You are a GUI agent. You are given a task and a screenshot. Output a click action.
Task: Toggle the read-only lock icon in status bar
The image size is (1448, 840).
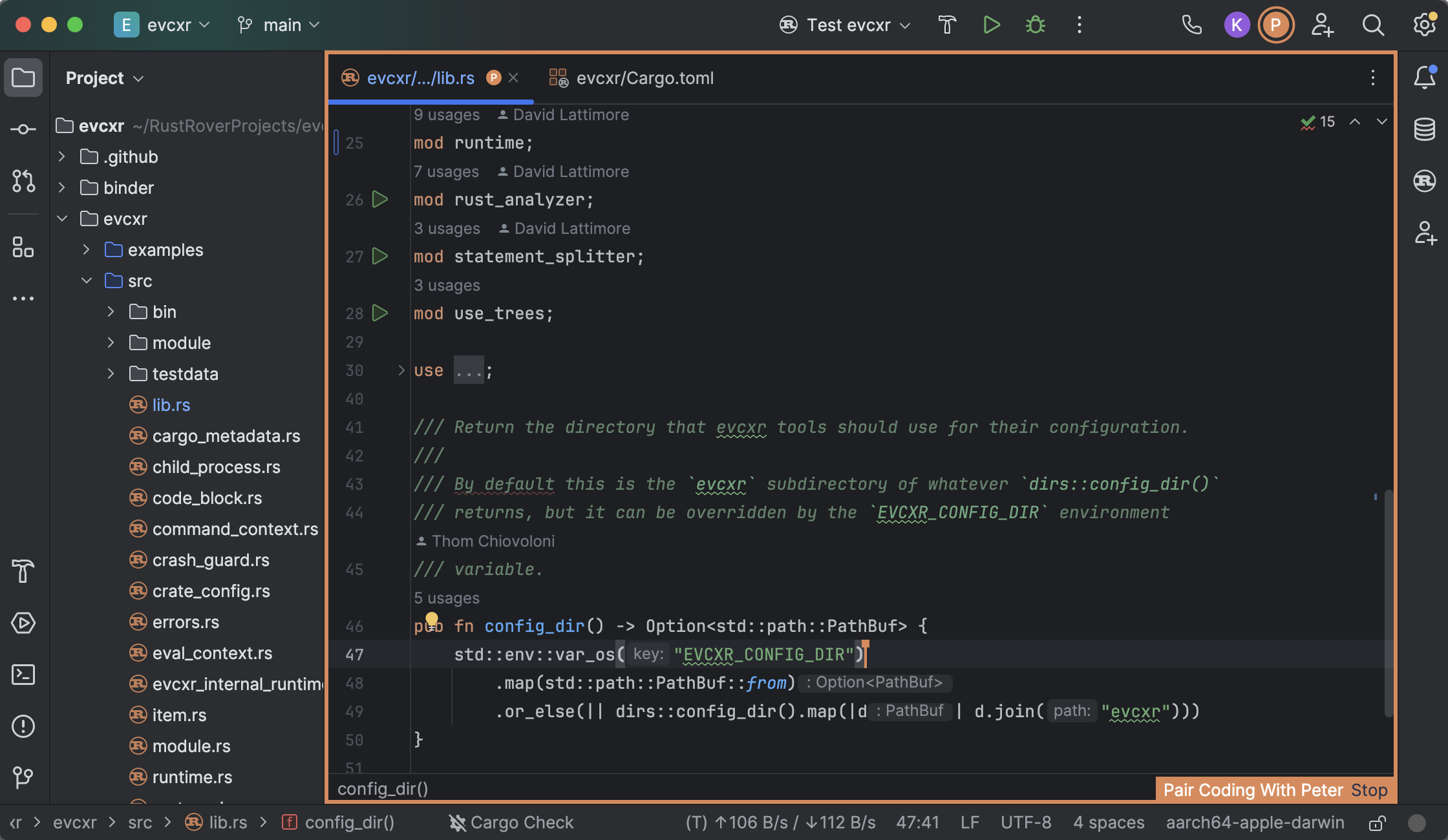pyautogui.click(x=1377, y=823)
